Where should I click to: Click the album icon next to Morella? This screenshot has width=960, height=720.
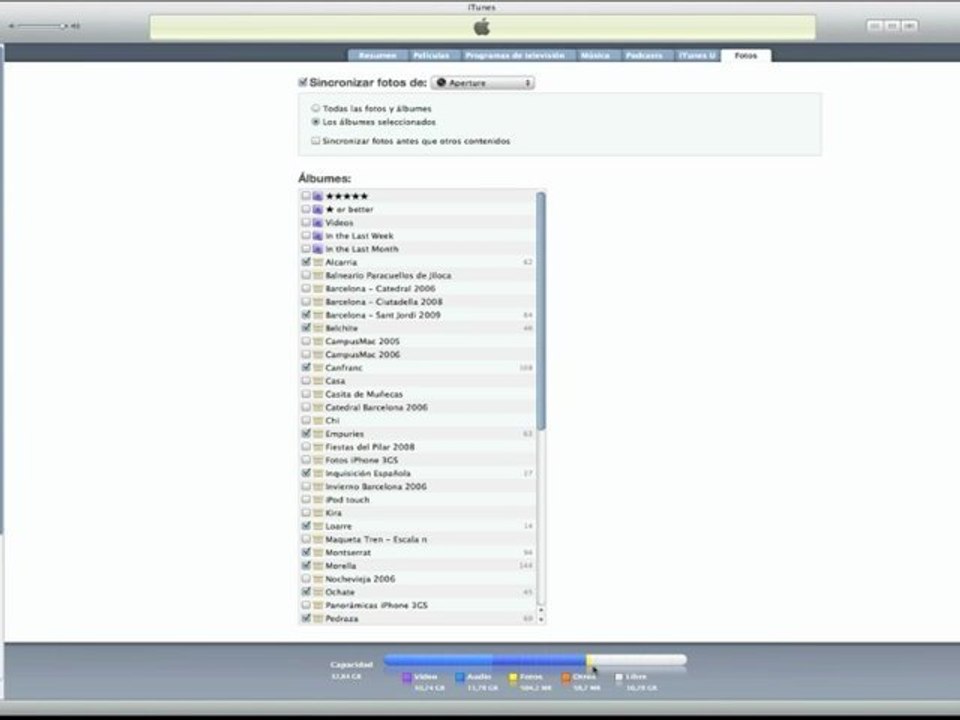(x=318, y=566)
